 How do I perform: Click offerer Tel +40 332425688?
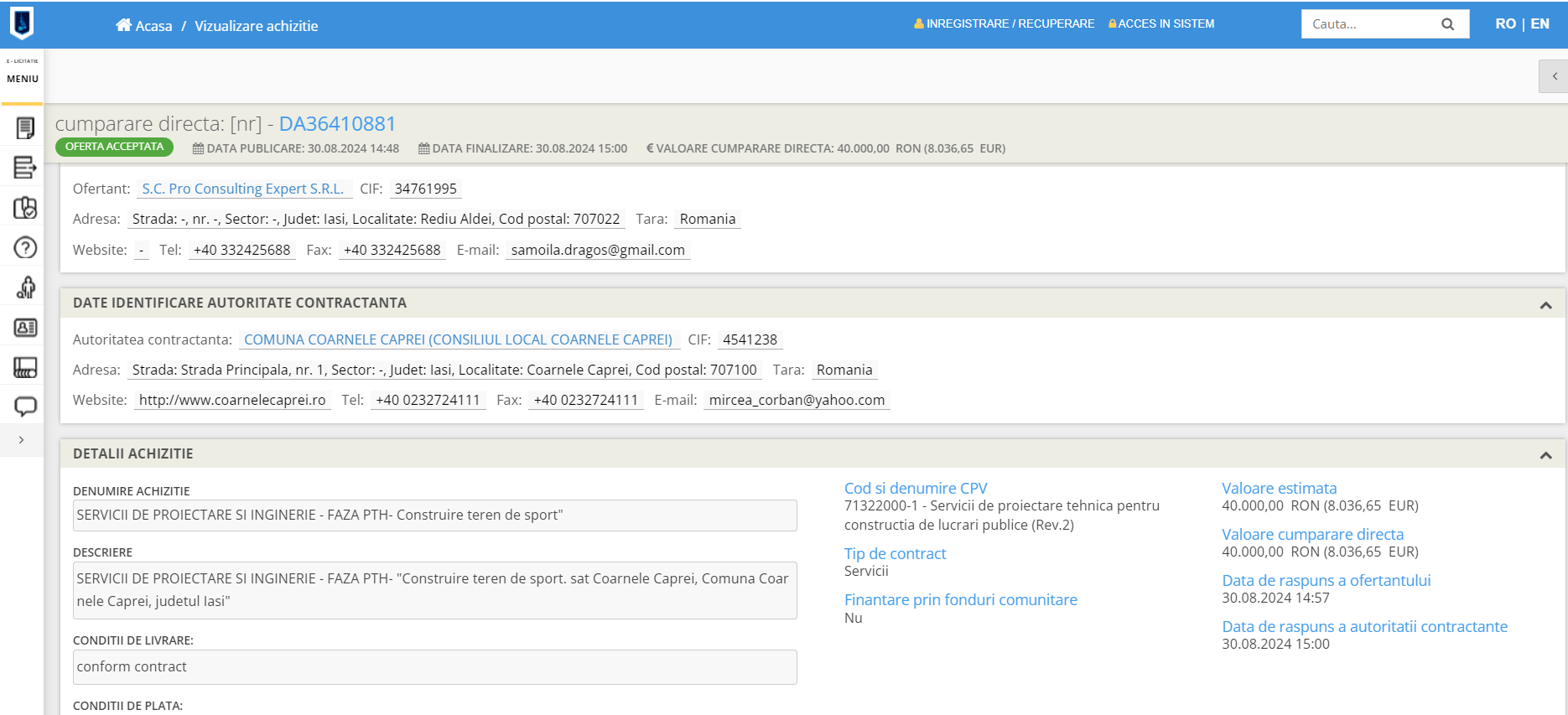(241, 250)
